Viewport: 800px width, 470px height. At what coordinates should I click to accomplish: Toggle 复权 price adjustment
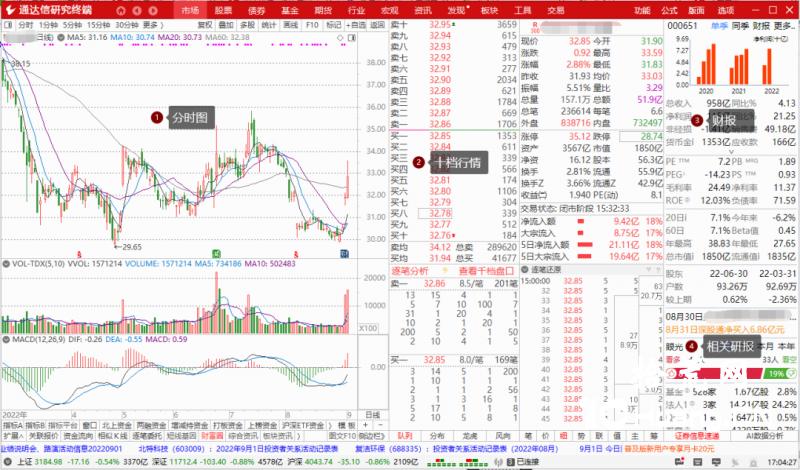click(x=205, y=24)
